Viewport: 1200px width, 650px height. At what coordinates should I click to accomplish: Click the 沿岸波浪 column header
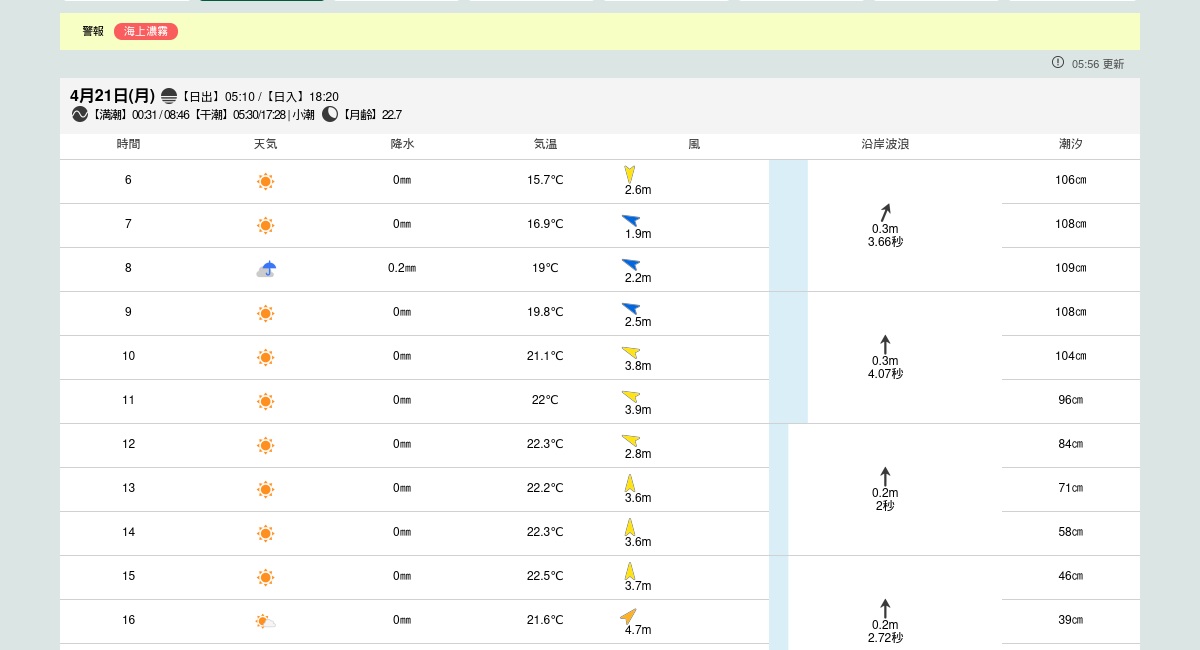(x=885, y=145)
